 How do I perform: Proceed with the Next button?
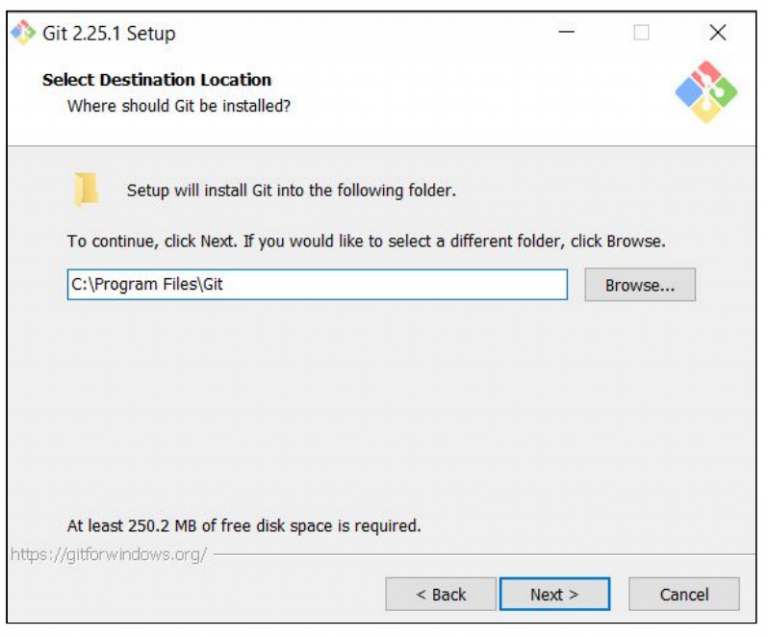pyautogui.click(x=554, y=594)
